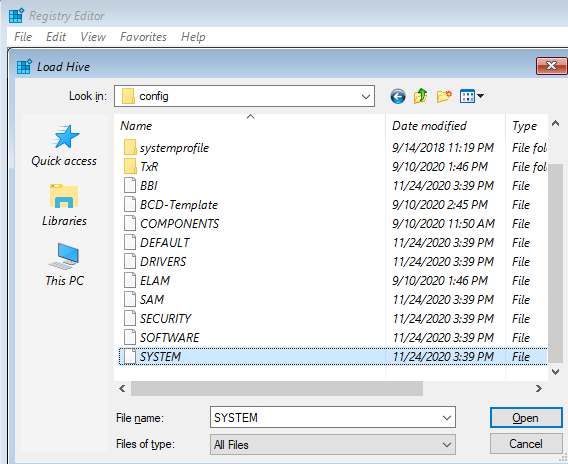Expand the File name dropdown list

447,418
